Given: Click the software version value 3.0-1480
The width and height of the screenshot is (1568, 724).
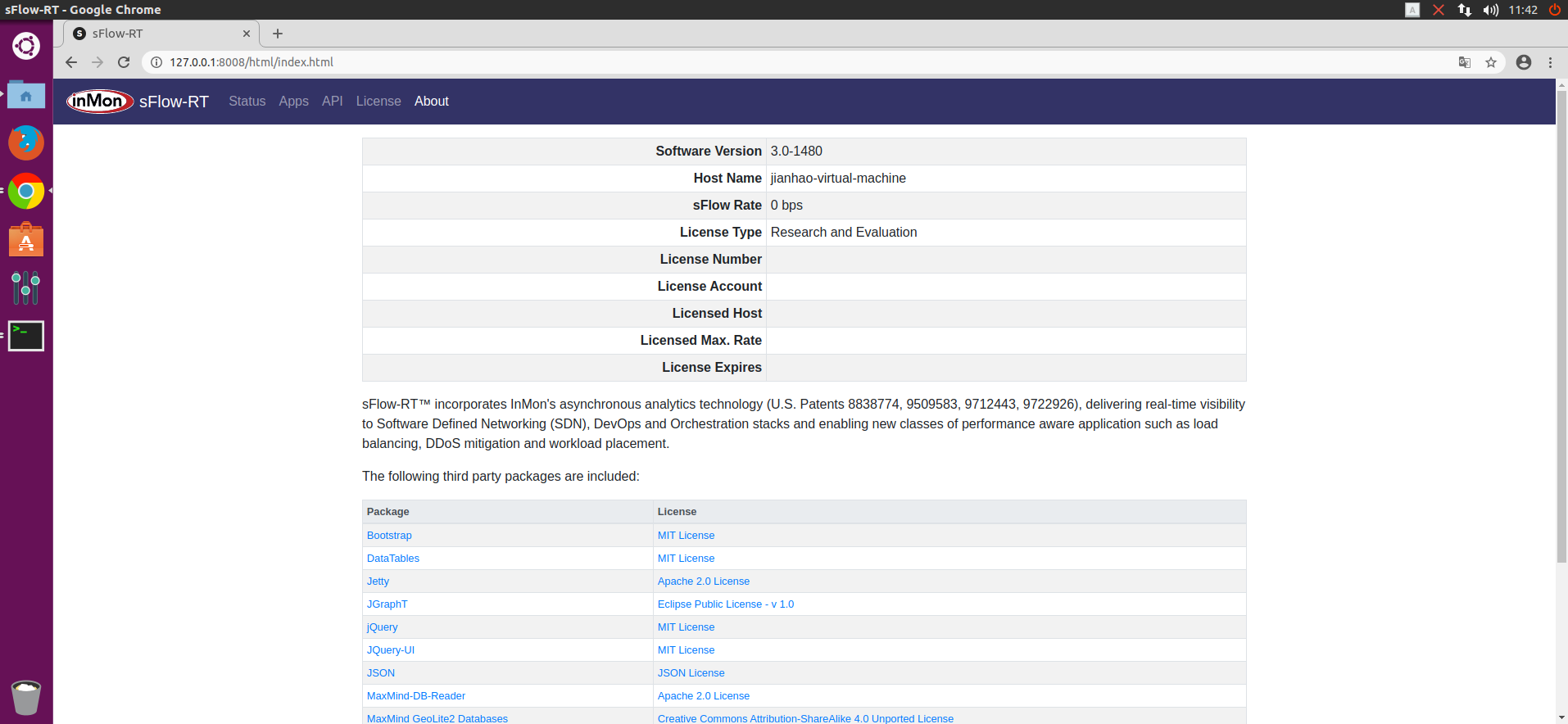Looking at the screenshot, I should click(x=796, y=152).
